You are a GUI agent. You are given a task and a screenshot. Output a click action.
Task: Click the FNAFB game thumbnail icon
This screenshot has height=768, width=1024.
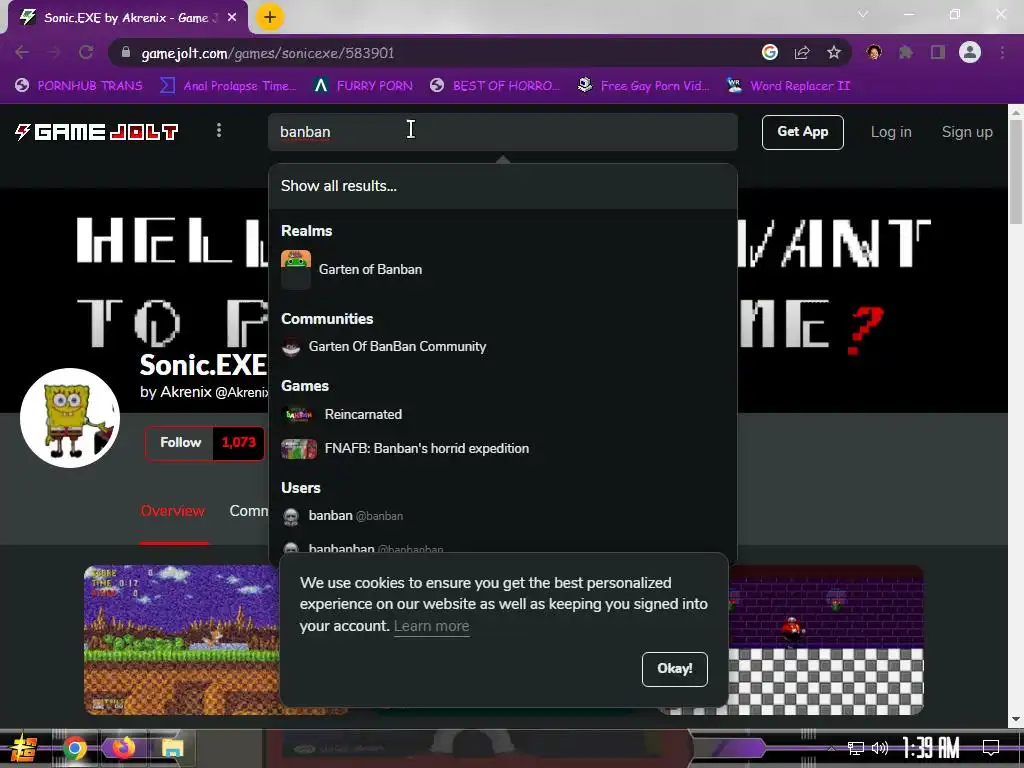(x=298, y=449)
